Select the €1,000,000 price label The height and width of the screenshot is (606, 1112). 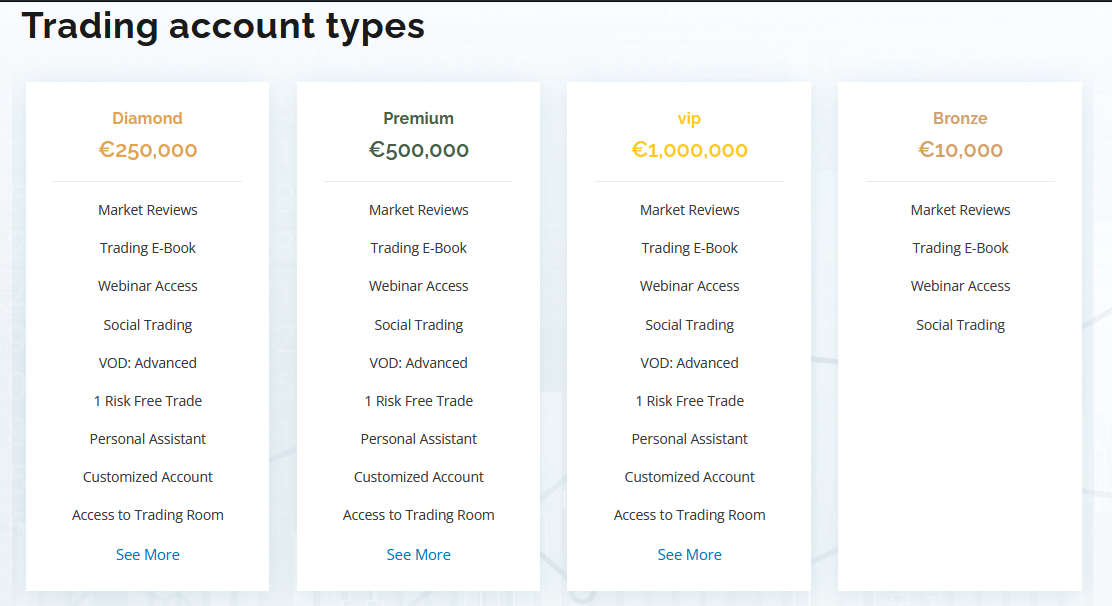[x=689, y=150]
